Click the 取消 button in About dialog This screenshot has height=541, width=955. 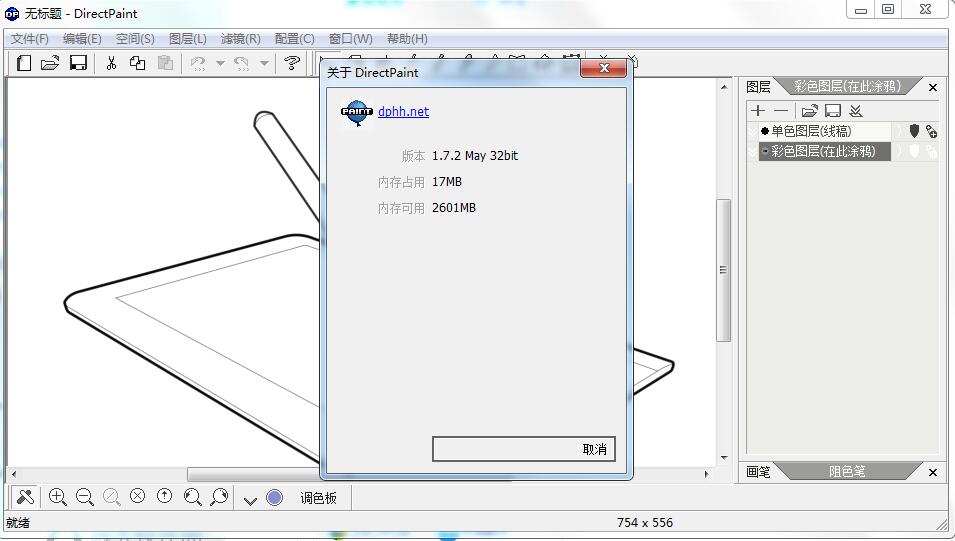[524, 449]
